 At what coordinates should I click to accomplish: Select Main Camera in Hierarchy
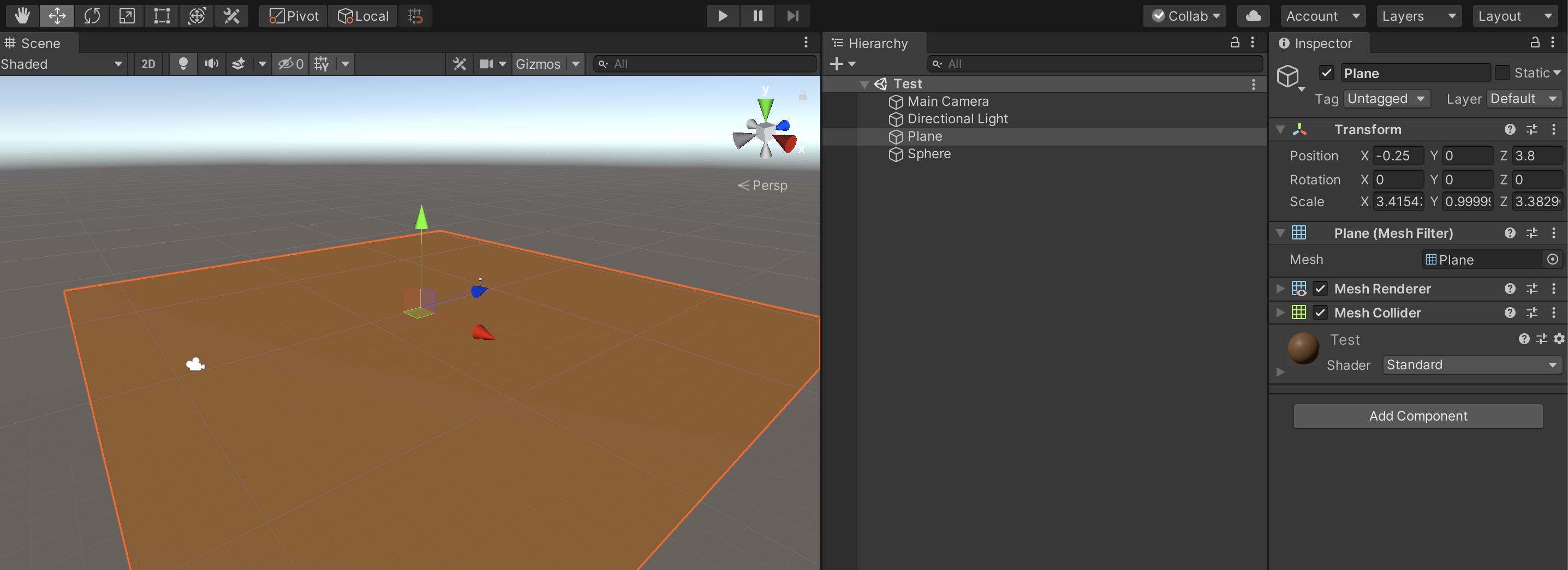tap(948, 101)
